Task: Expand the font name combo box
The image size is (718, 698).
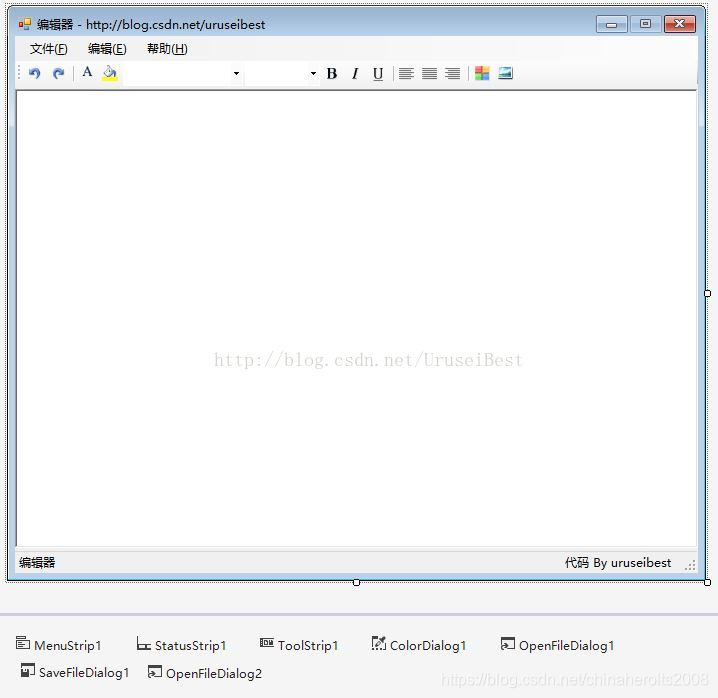Action: (236, 73)
